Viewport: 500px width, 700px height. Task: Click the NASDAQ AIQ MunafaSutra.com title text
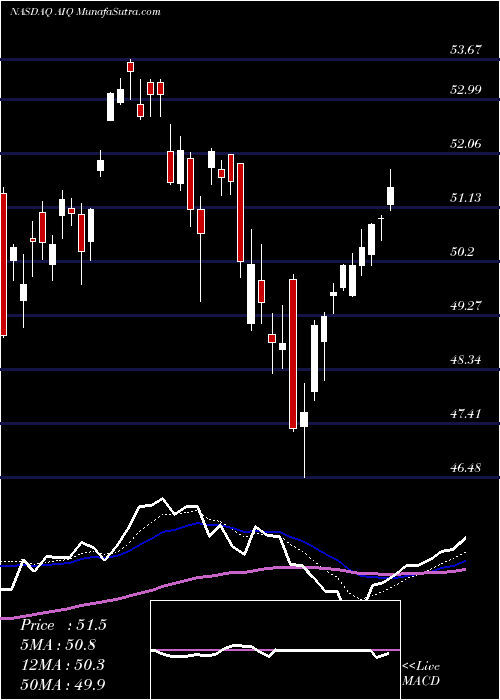(85, 12)
